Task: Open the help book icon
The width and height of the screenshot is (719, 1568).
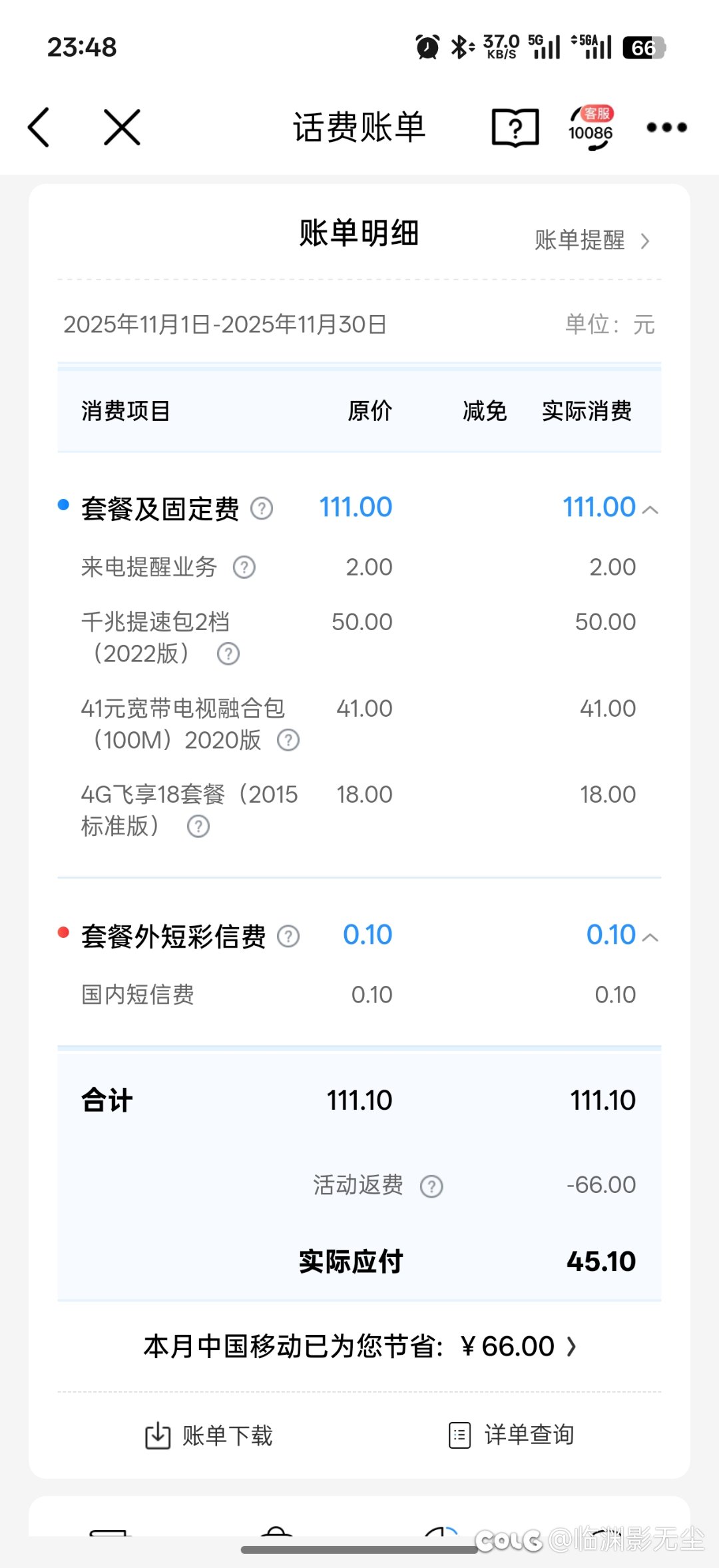Action: click(515, 127)
